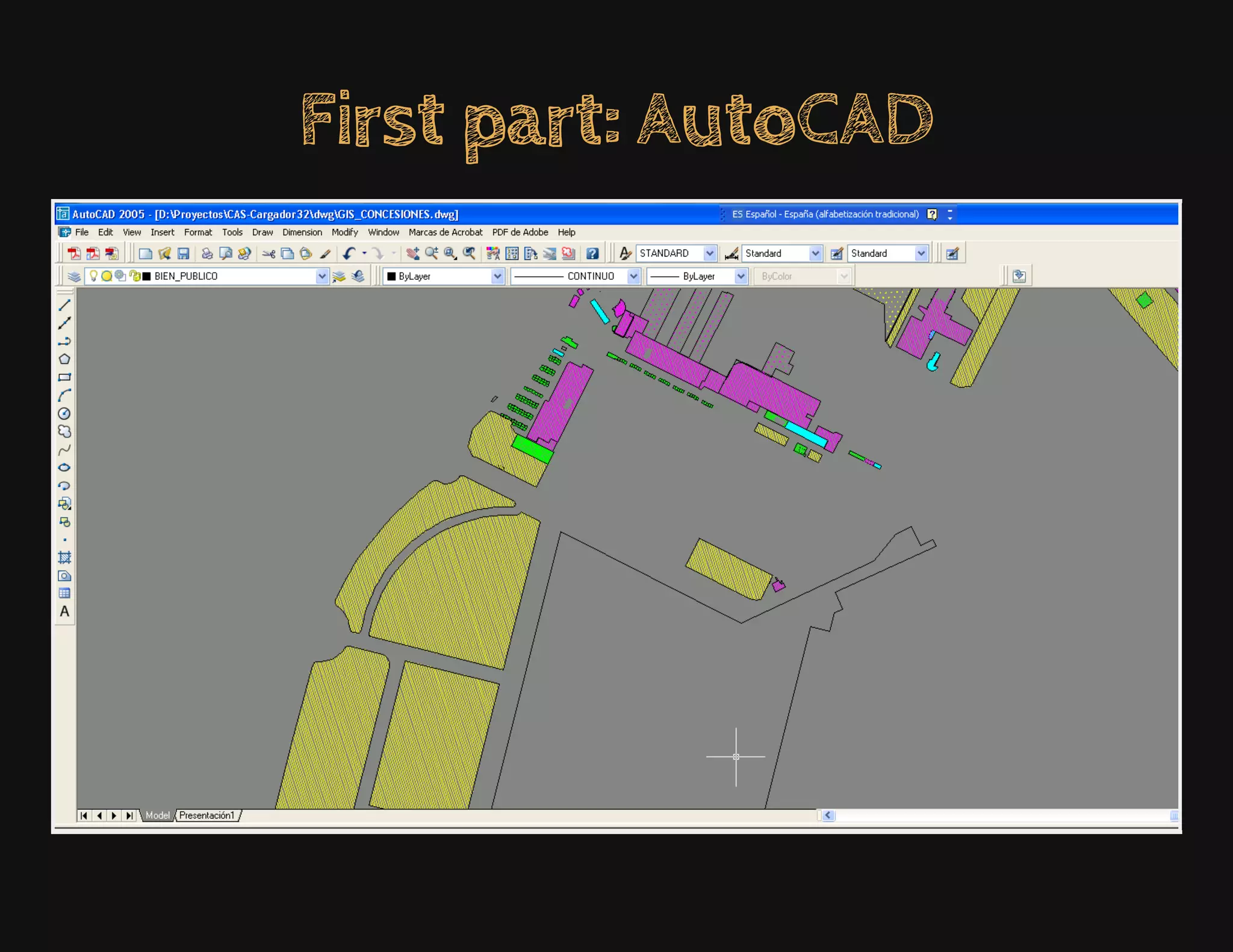
Task: Open the Layer Properties Manager icon
Action: pos(74,276)
